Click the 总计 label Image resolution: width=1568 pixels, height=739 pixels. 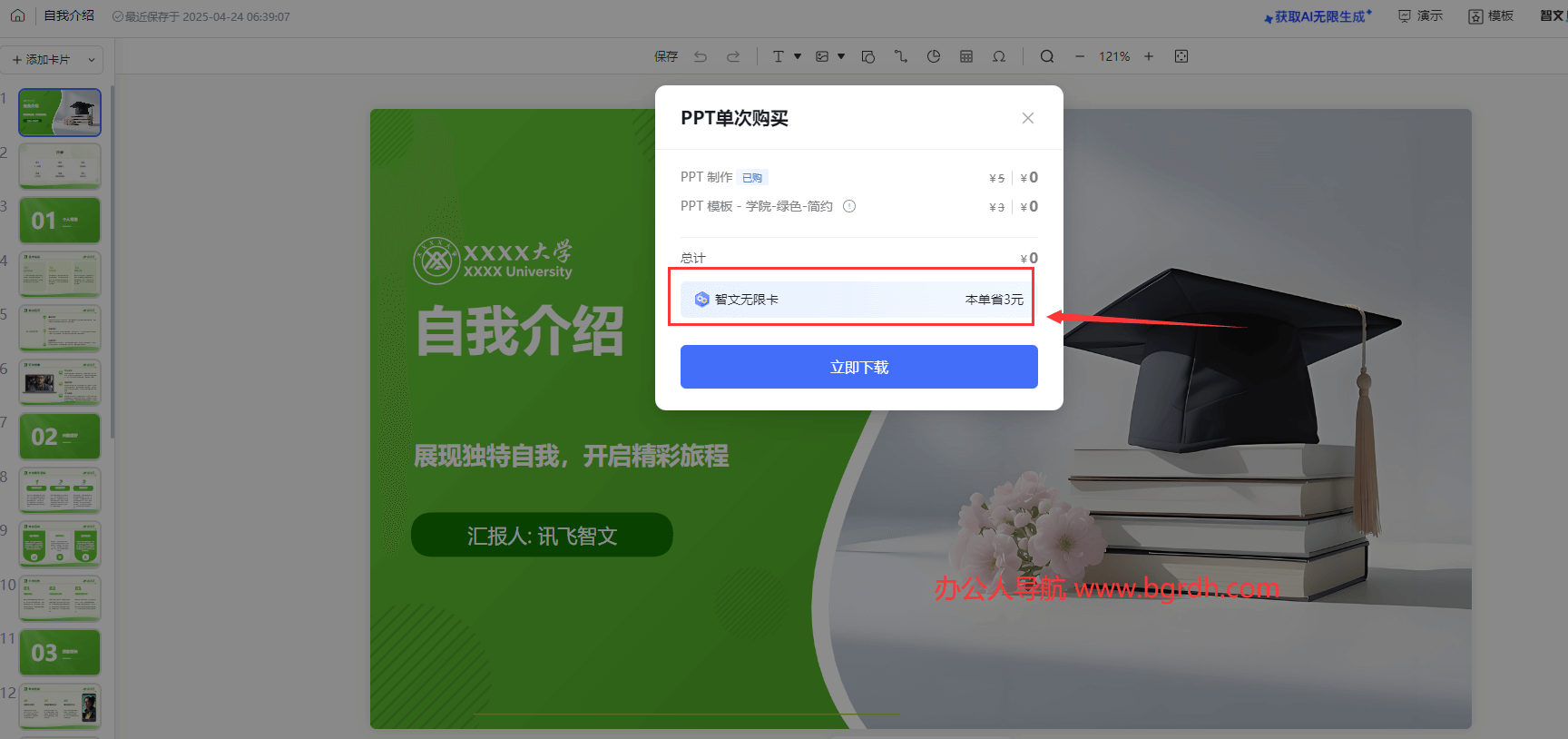pyautogui.click(x=692, y=258)
